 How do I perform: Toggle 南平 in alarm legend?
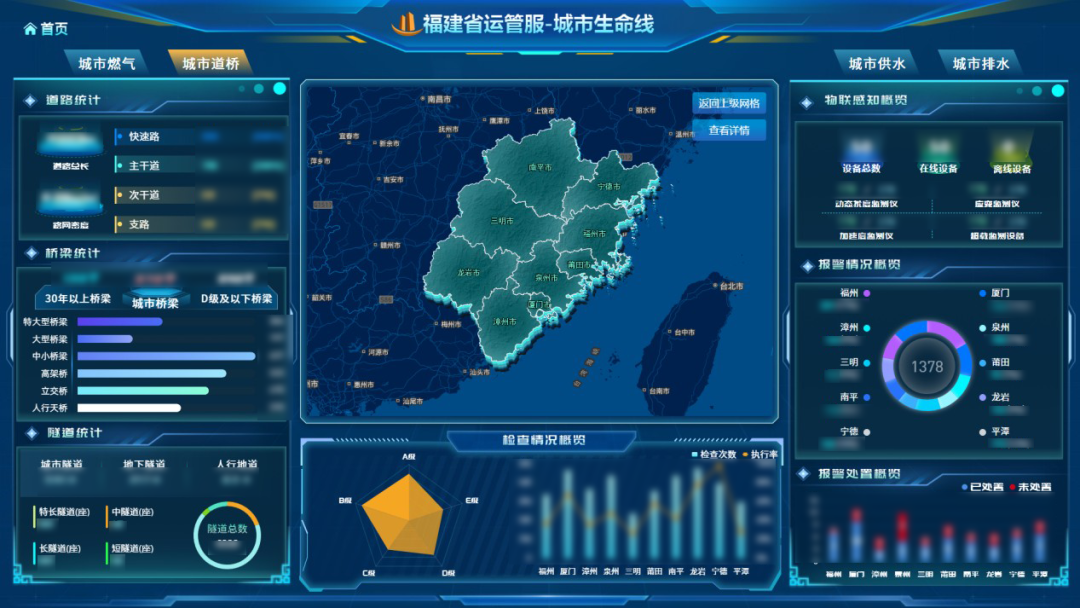(855, 397)
